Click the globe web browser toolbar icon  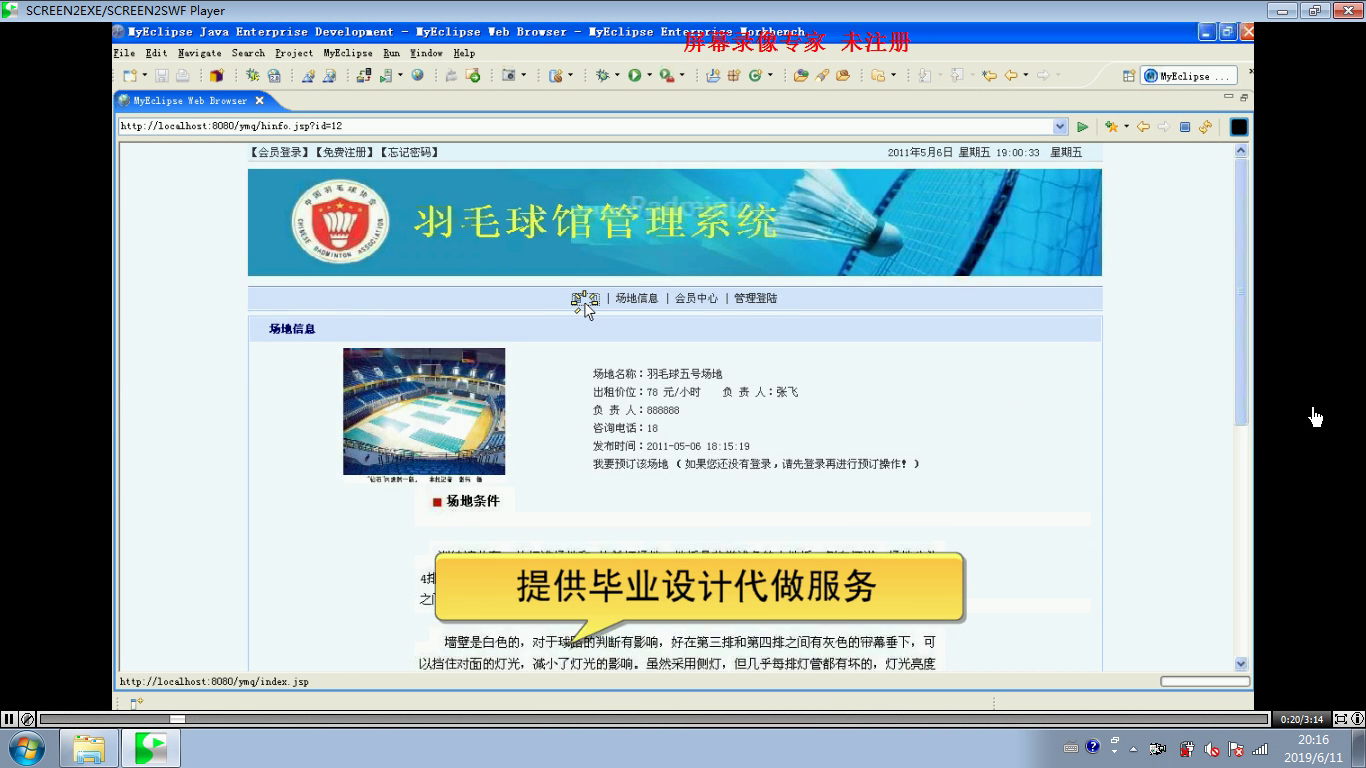coord(417,75)
